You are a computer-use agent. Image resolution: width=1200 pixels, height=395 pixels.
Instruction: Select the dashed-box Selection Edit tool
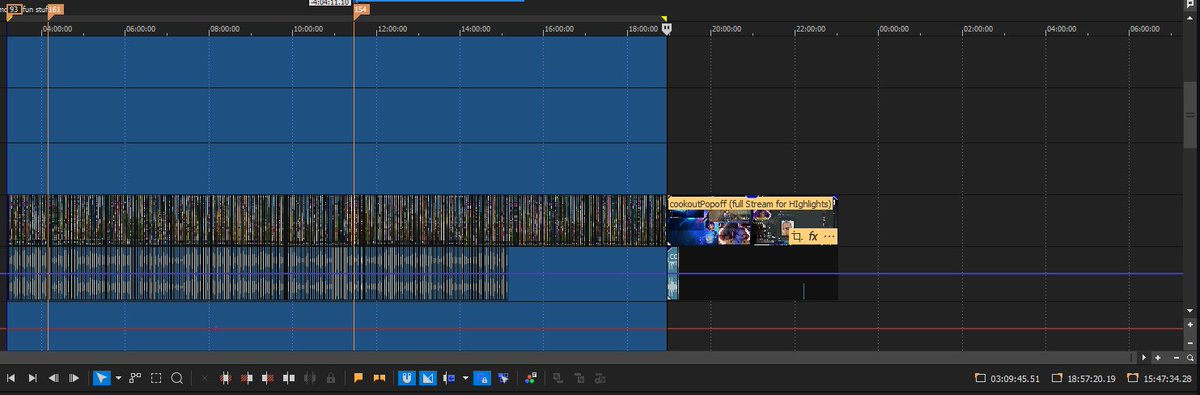click(156, 378)
